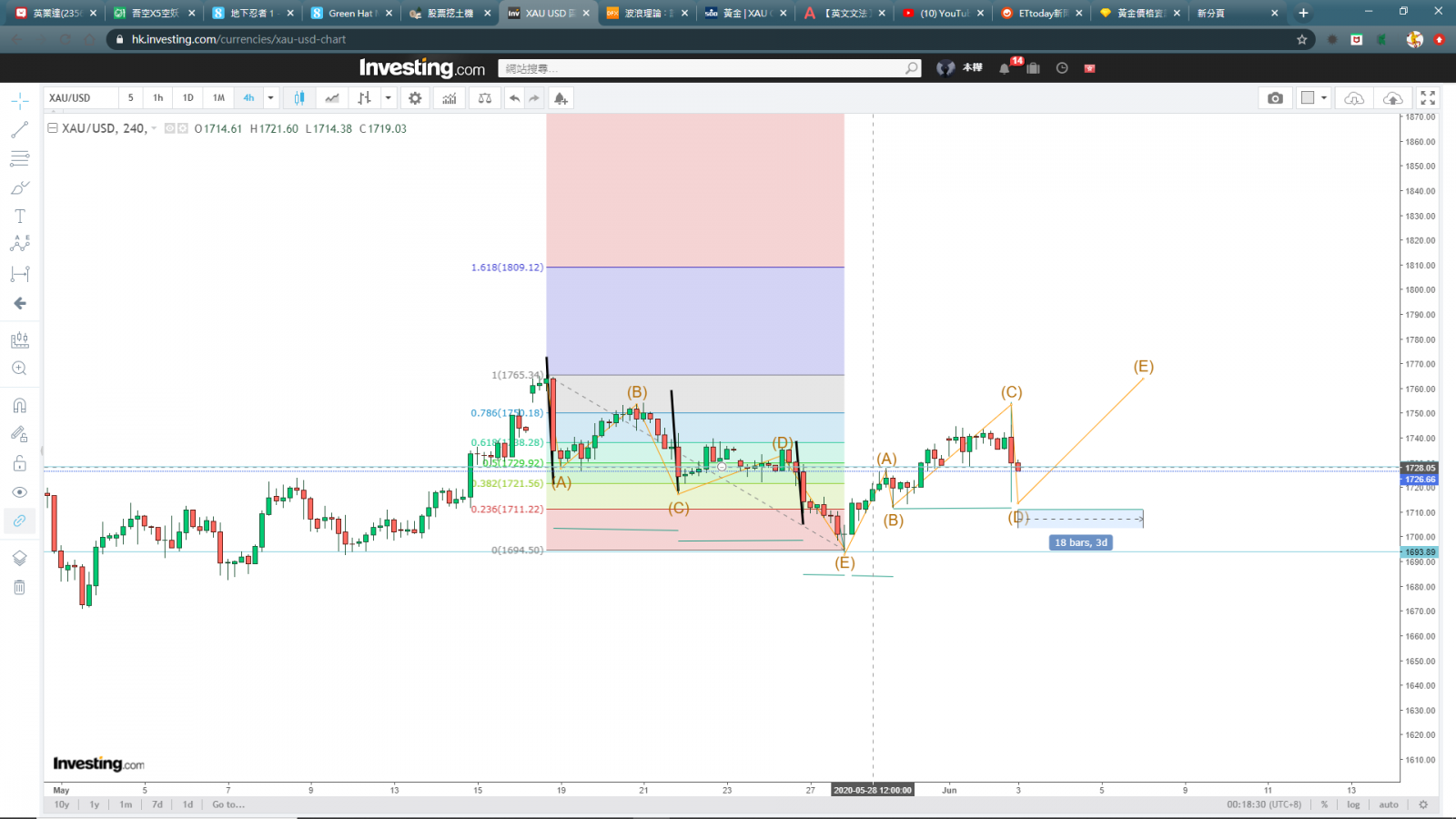Save chart layout to cloud

(1392, 98)
